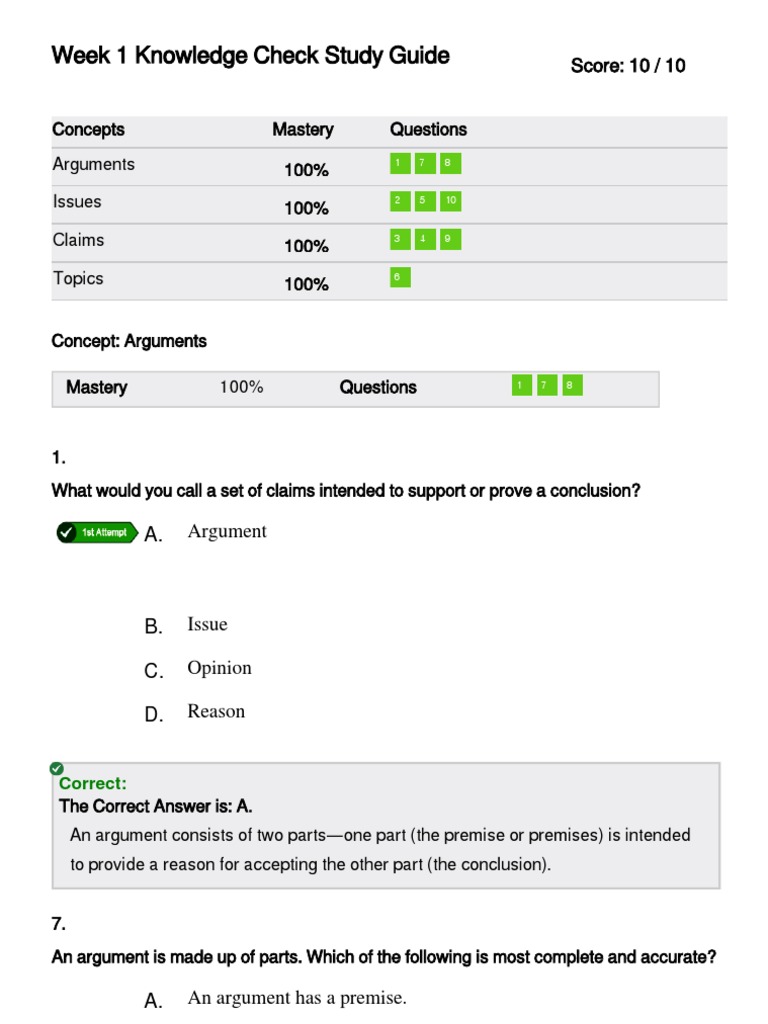The width and height of the screenshot is (768, 1024).
Task: Select answer A 'Argument' for question 1
Action: (x=226, y=532)
